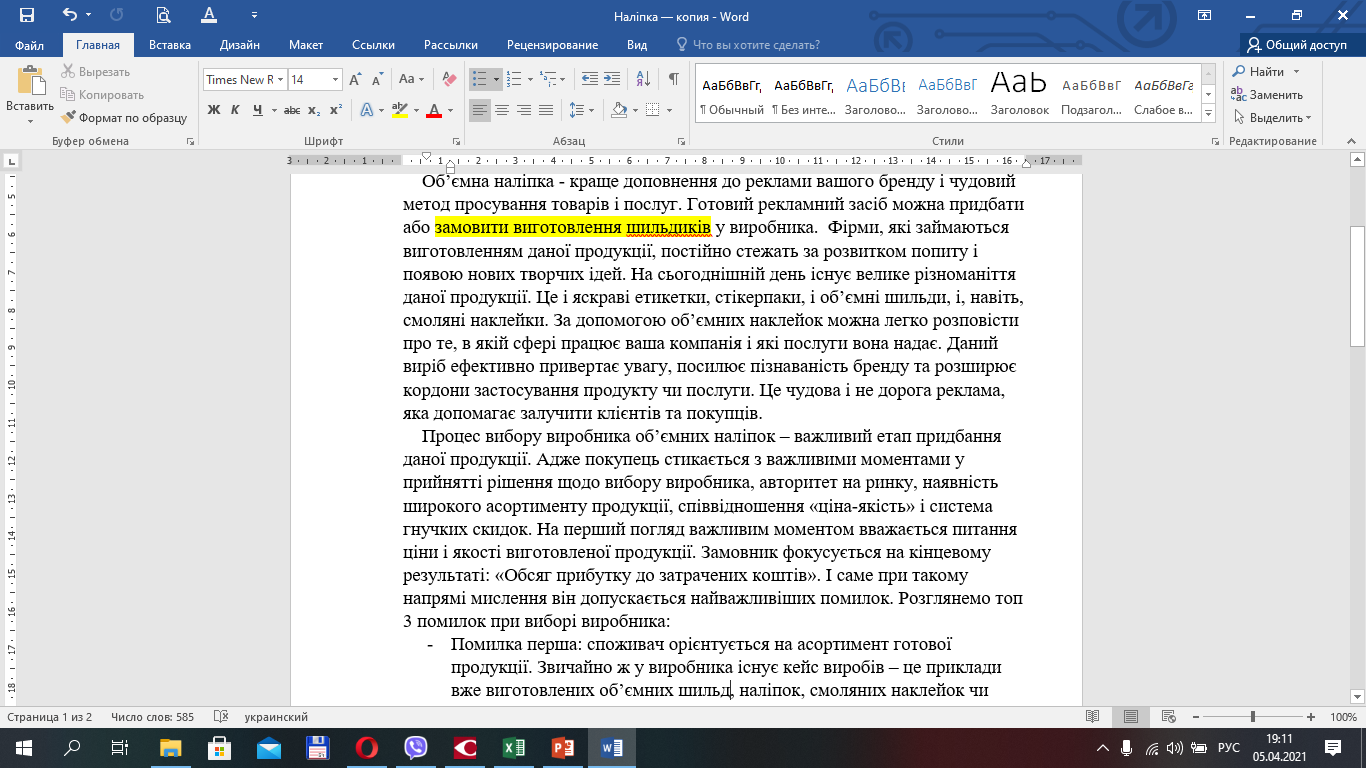Open the font name dropdown
1366x768 pixels.
(281, 79)
